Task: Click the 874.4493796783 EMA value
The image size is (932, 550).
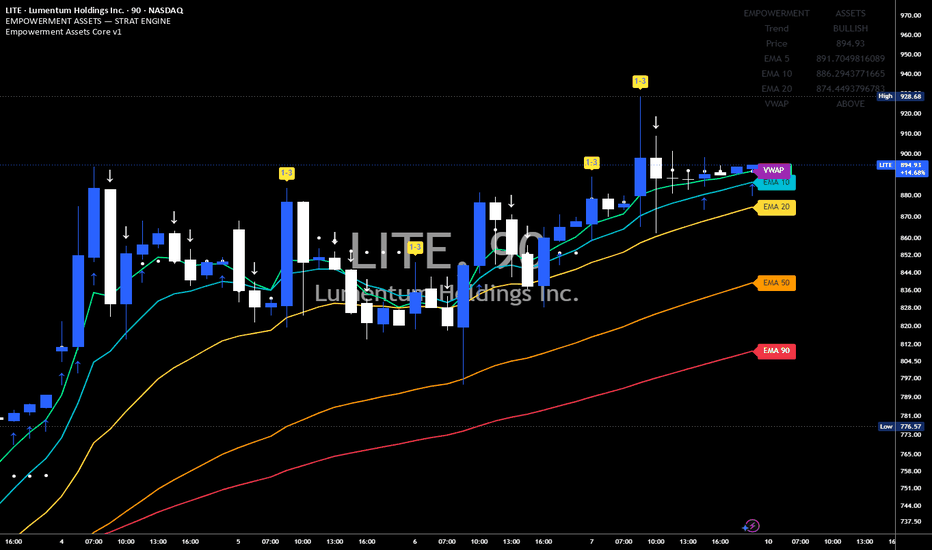Action: (x=851, y=89)
